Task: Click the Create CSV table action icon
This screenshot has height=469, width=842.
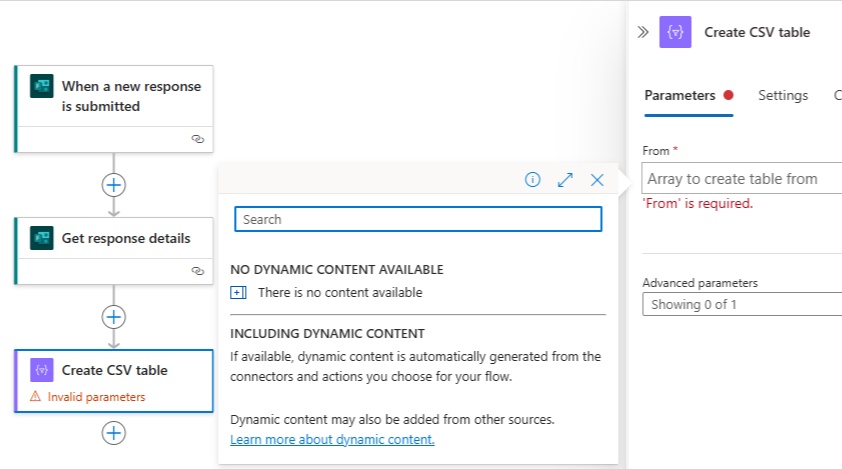Action: click(42, 370)
